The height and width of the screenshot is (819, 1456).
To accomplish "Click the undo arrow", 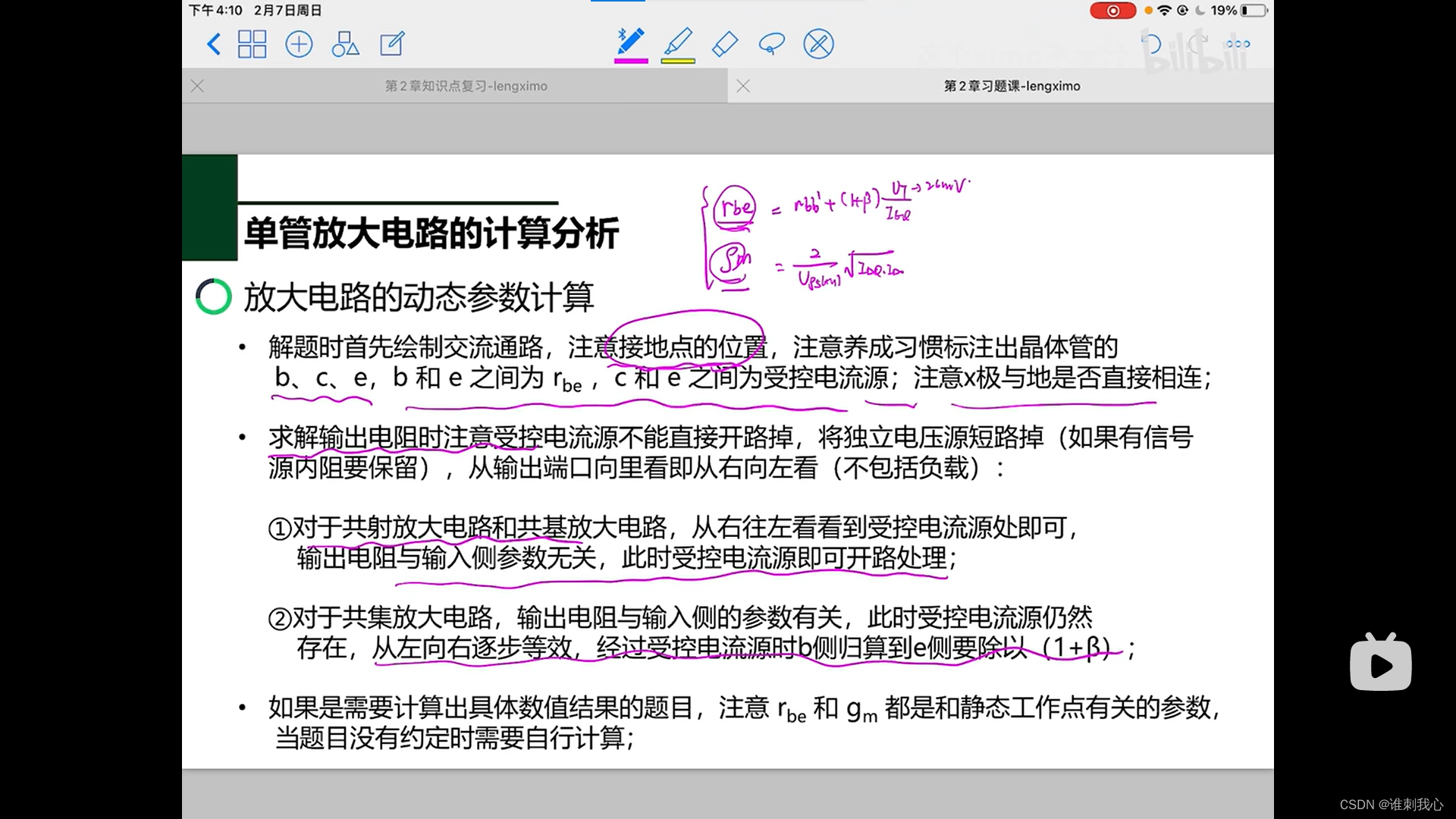I will pos(1151,44).
